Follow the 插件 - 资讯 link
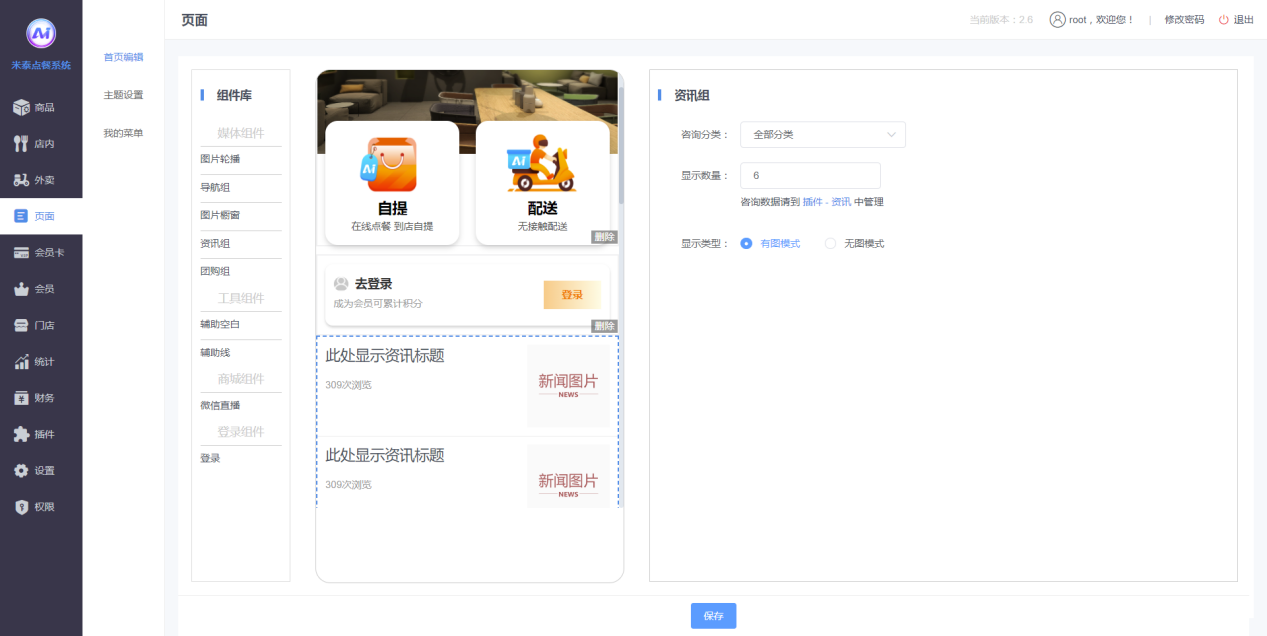This screenshot has height=636, width=1267. [x=826, y=202]
